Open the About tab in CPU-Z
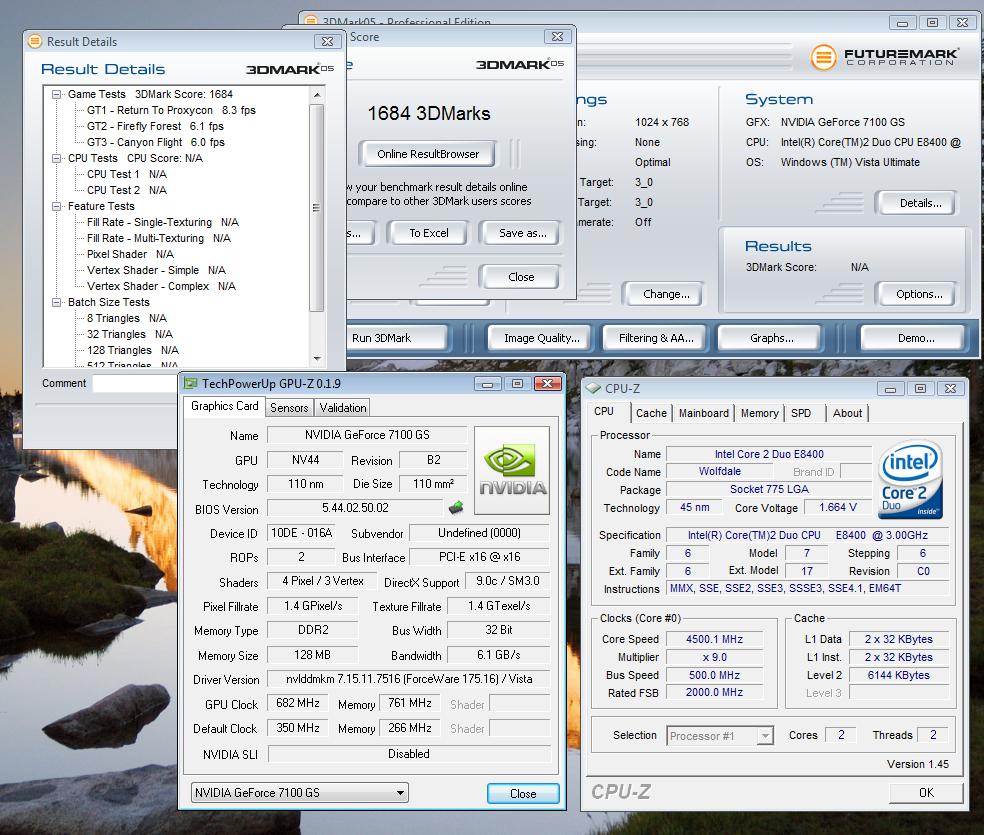 (847, 413)
